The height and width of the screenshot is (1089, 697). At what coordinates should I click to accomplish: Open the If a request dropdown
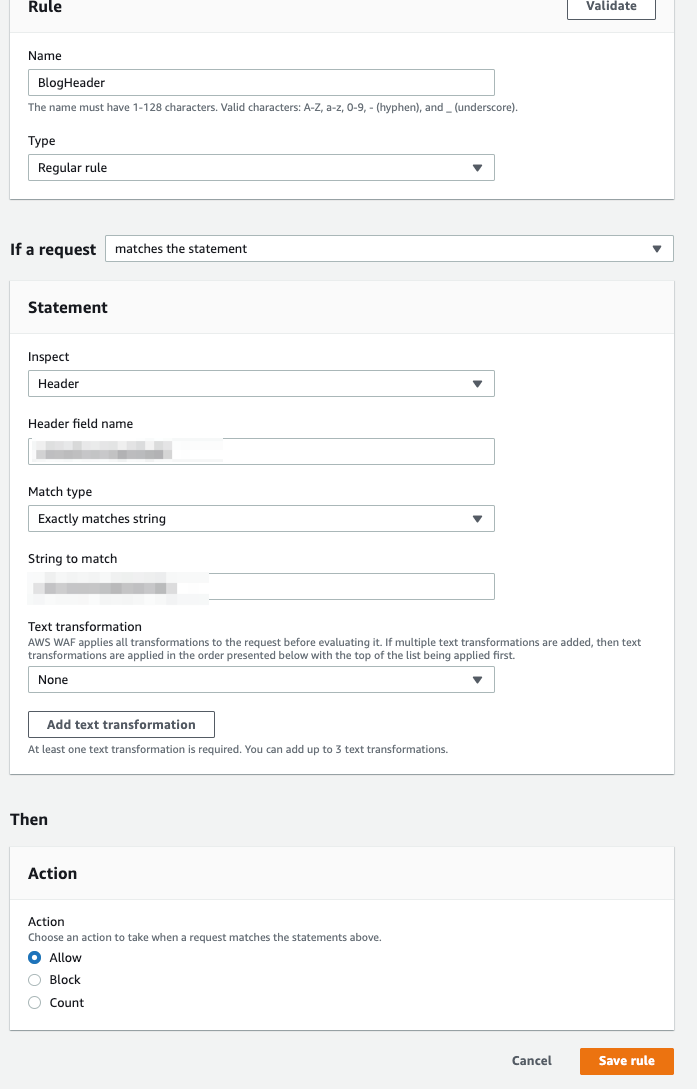(x=389, y=249)
